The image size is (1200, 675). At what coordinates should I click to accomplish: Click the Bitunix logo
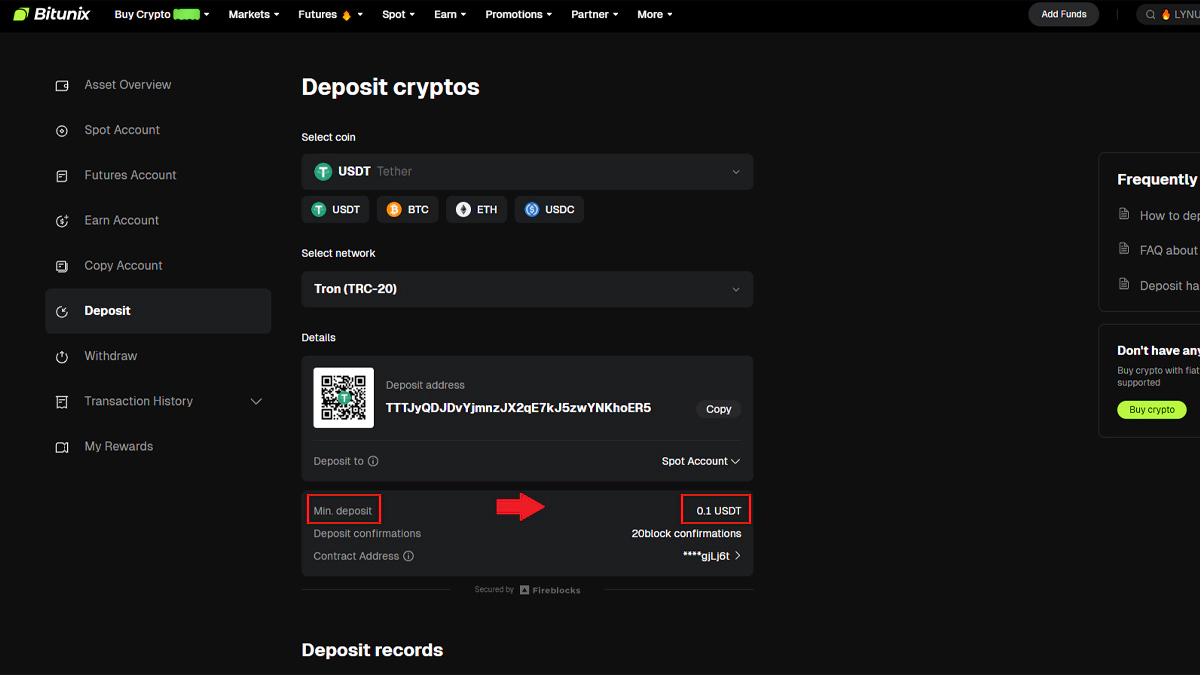(51, 14)
